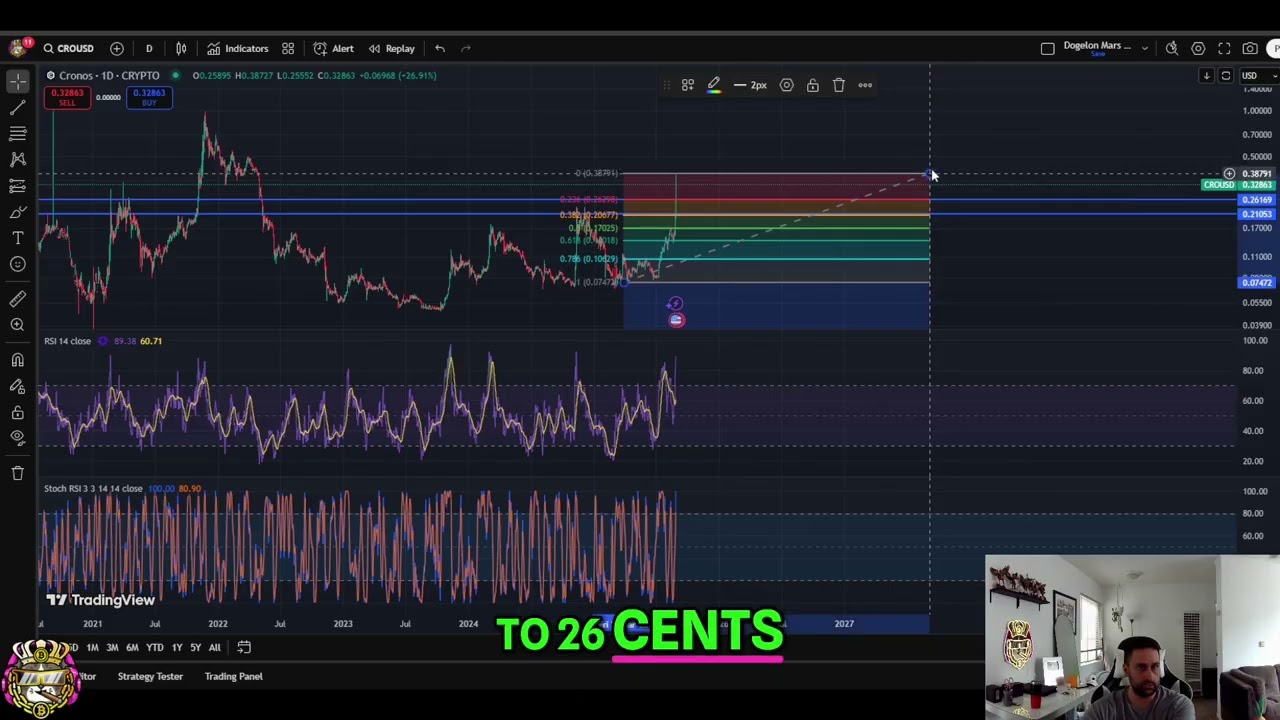The width and height of the screenshot is (1280, 720).
Task: Add a symbol to compare
Action: click(117, 48)
